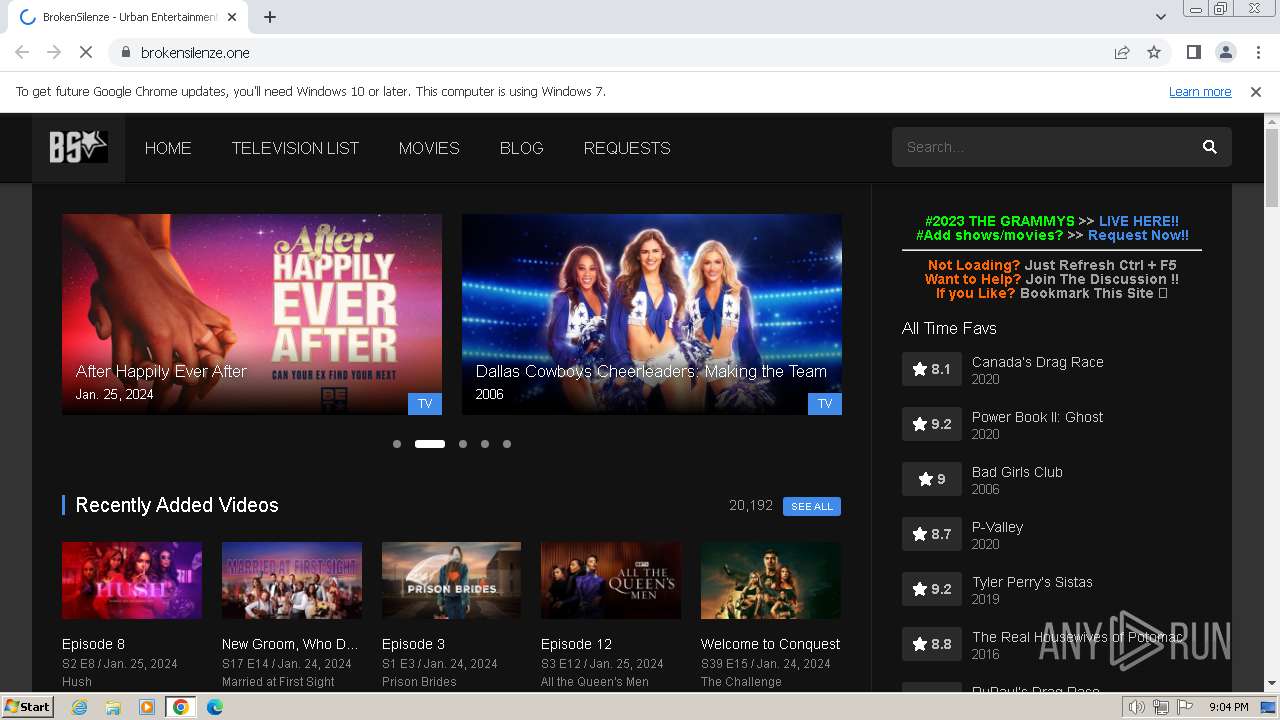Open Action Center flag icon
Viewport: 1280px width, 720px height.
(1185, 707)
